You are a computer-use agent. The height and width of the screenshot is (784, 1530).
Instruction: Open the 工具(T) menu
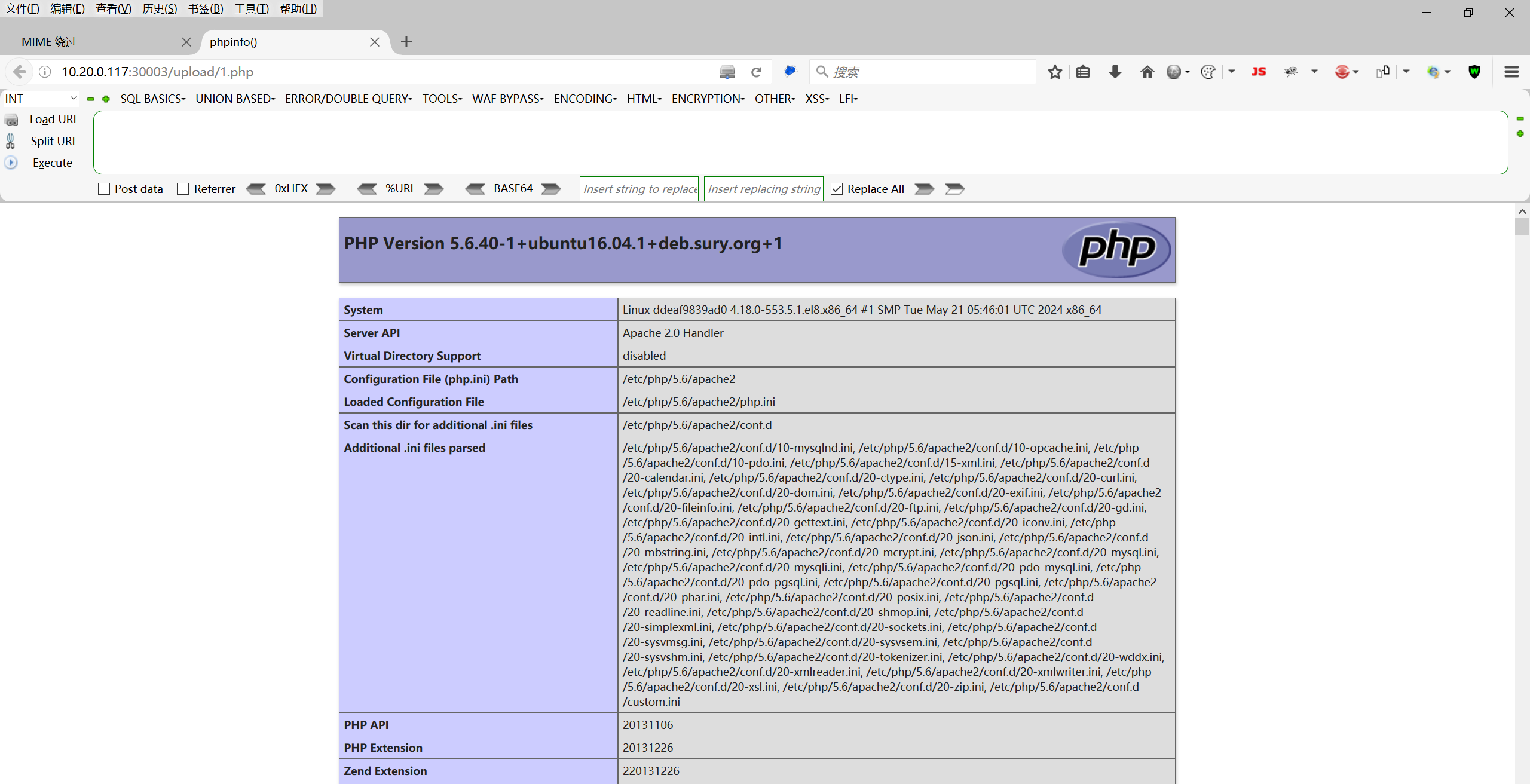click(251, 8)
